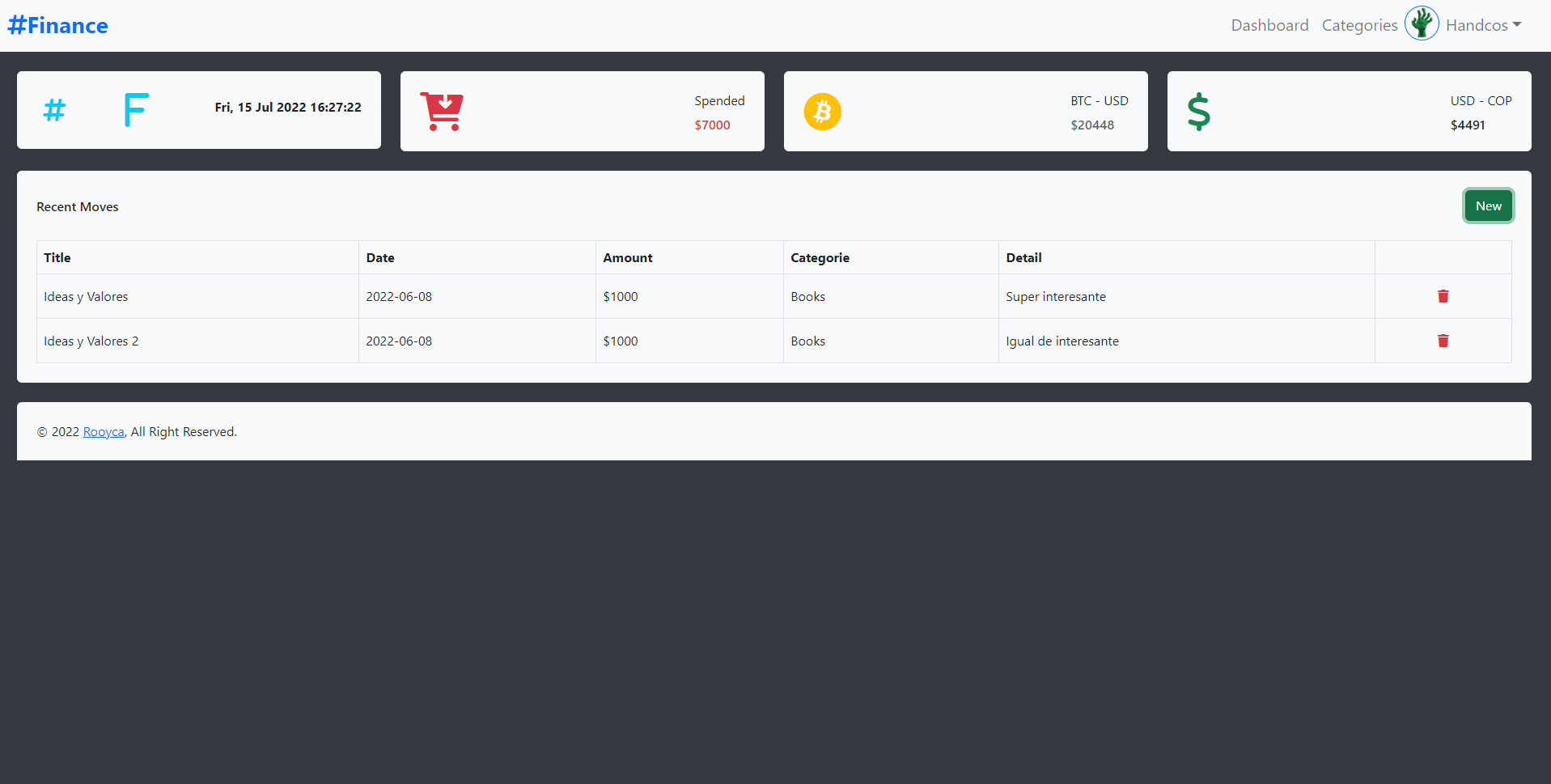The image size is (1551, 784).
Task: Click the Super interesante detail cell
Action: 1055,296
